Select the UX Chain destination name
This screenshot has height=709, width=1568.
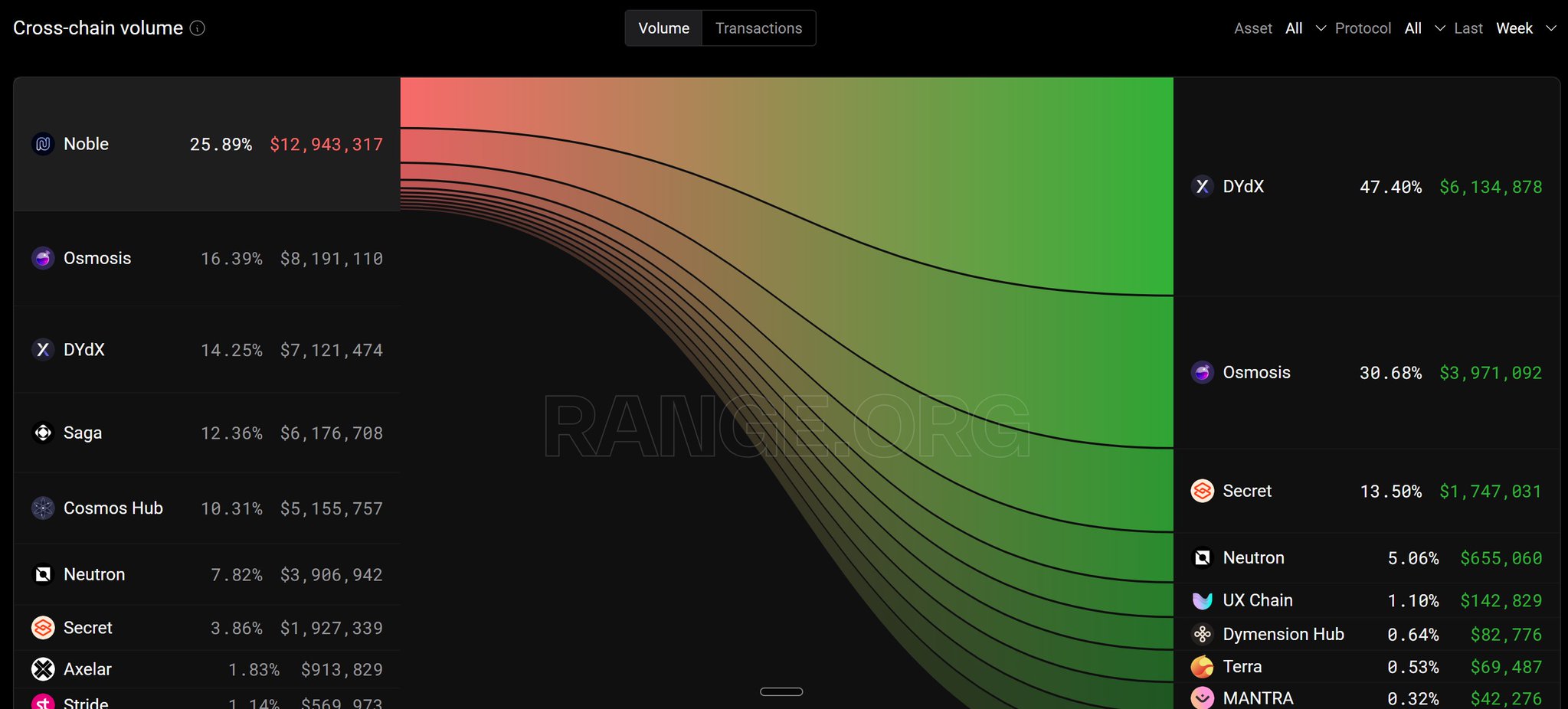1258,600
